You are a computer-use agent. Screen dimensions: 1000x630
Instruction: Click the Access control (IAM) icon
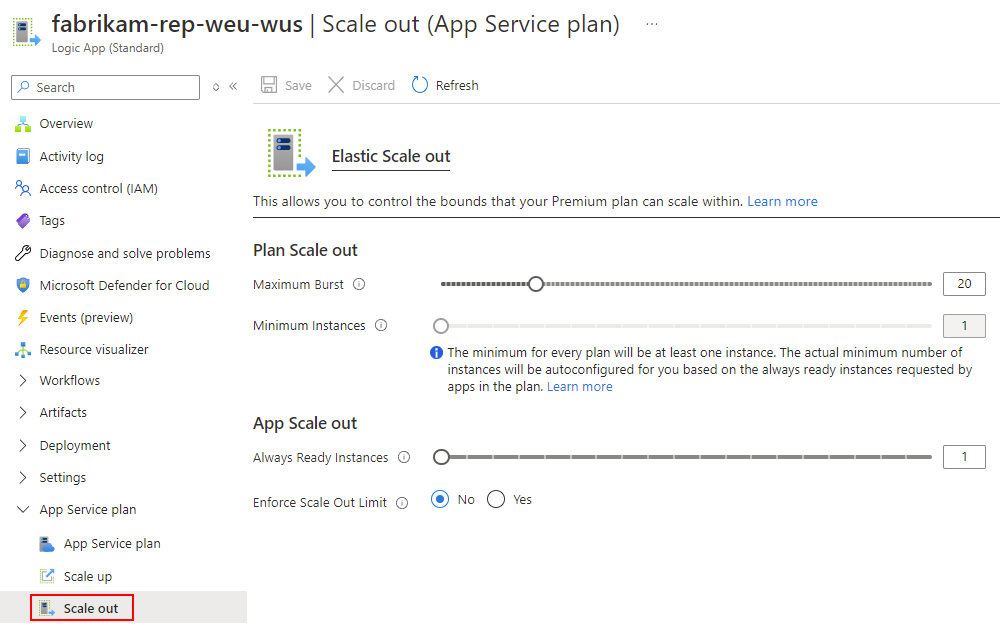(x=23, y=189)
